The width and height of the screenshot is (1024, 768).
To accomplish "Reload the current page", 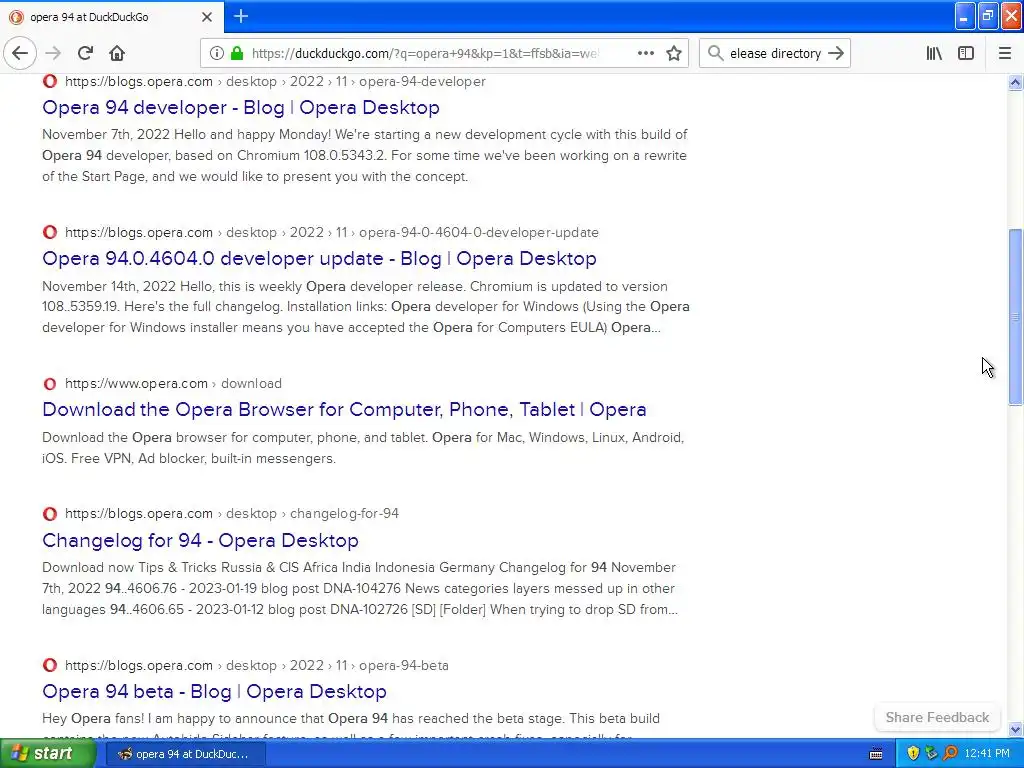I will [x=86, y=53].
